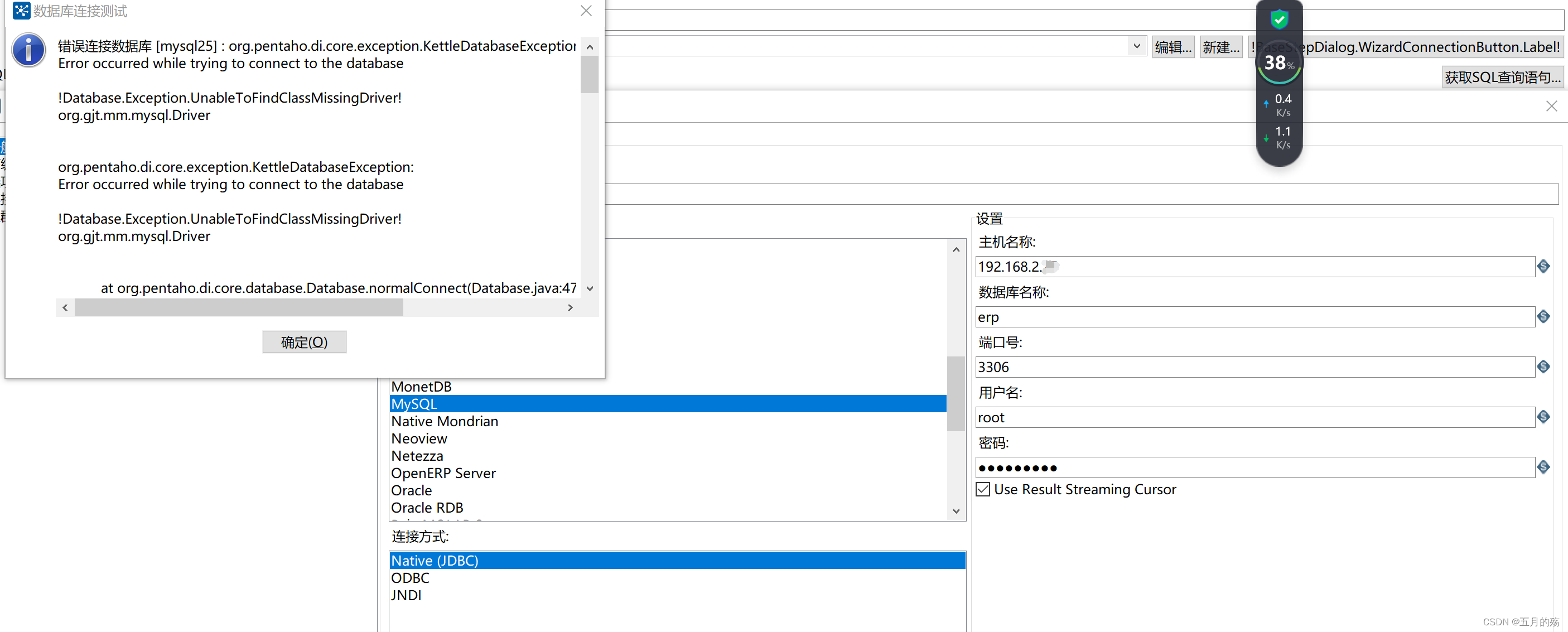This screenshot has width=1568, height=632.
Task: Open the connection selection dropdown at top
Action: 1137,46
